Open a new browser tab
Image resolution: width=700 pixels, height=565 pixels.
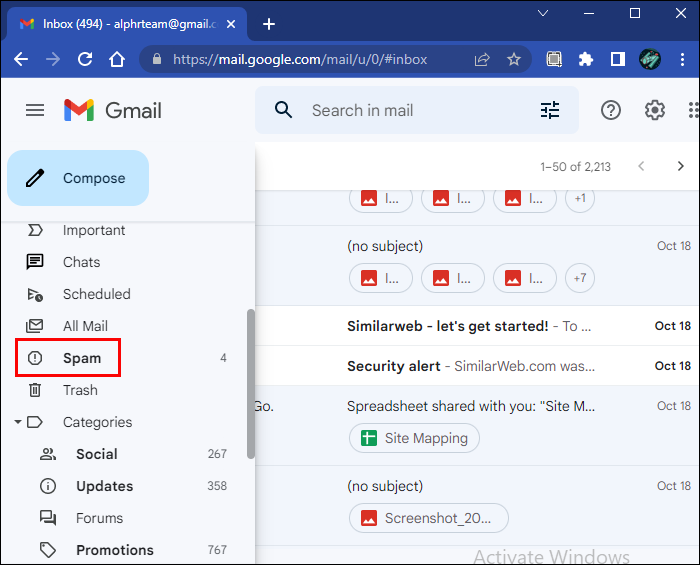[x=269, y=24]
